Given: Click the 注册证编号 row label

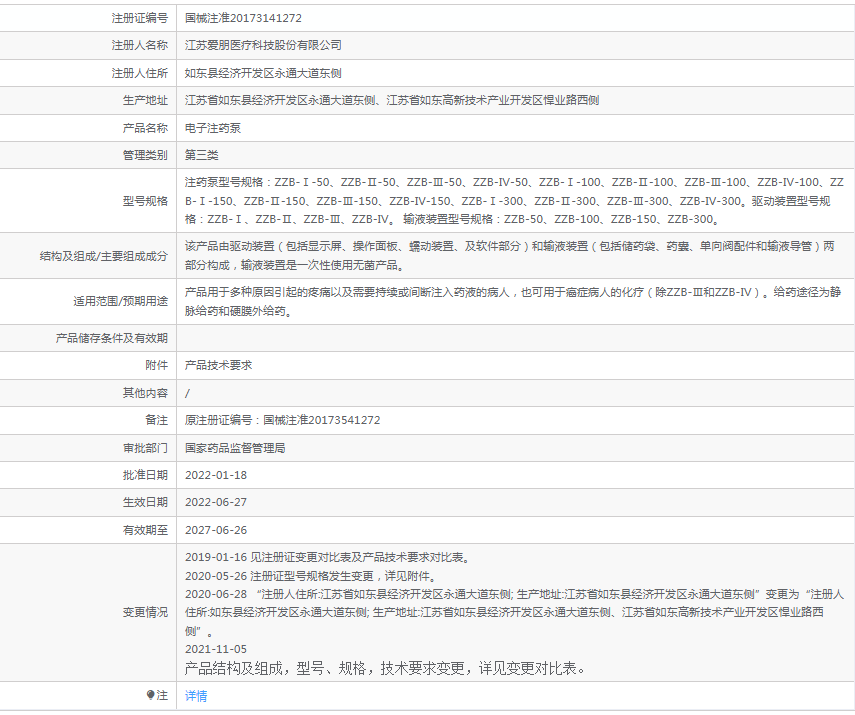Looking at the screenshot, I should pos(140,18).
